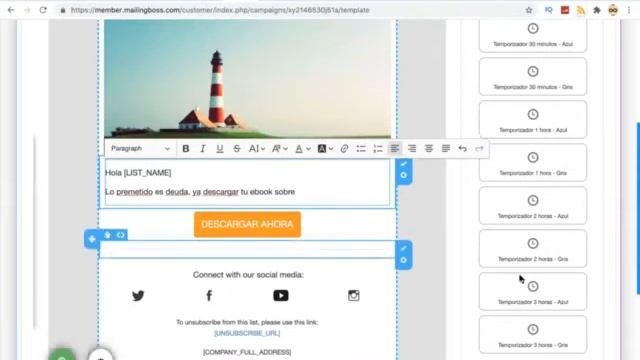Click the browser address bar URL
The width and height of the screenshot is (640, 360).
tap(220, 10)
